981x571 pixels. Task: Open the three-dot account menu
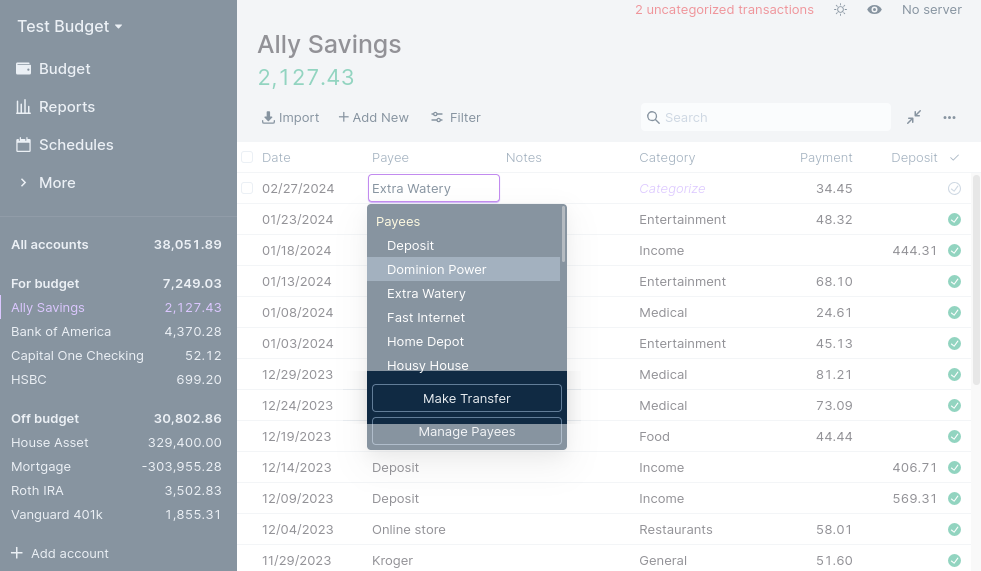coord(949,117)
